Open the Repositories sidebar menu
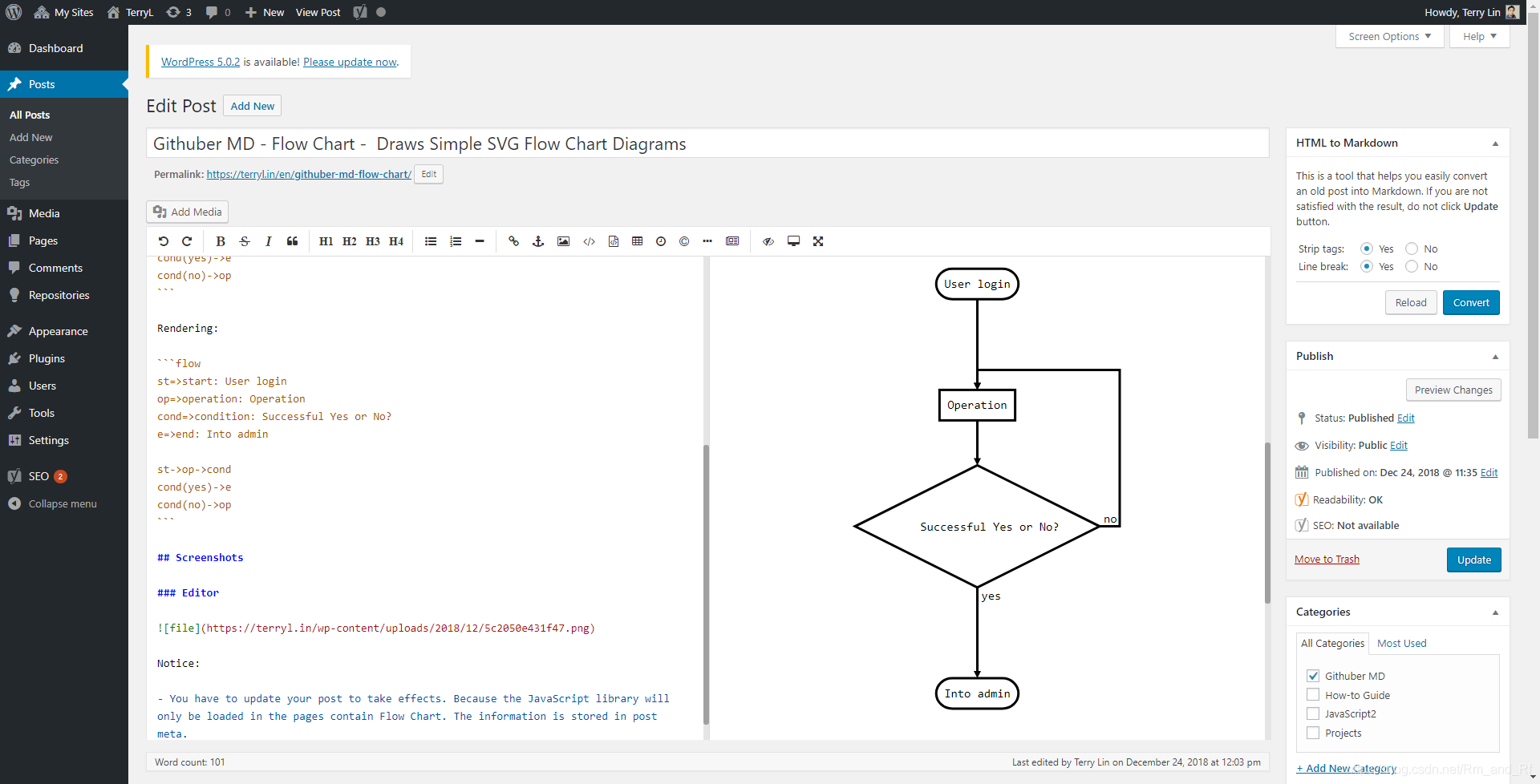Image resolution: width=1540 pixels, height=784 pixels. tap(64, 295)
